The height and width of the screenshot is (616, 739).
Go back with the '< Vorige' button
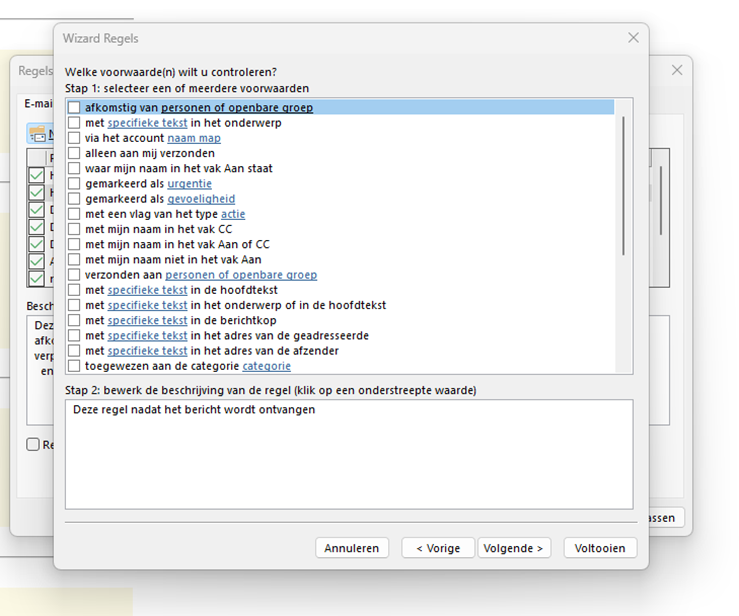point(438,548)
